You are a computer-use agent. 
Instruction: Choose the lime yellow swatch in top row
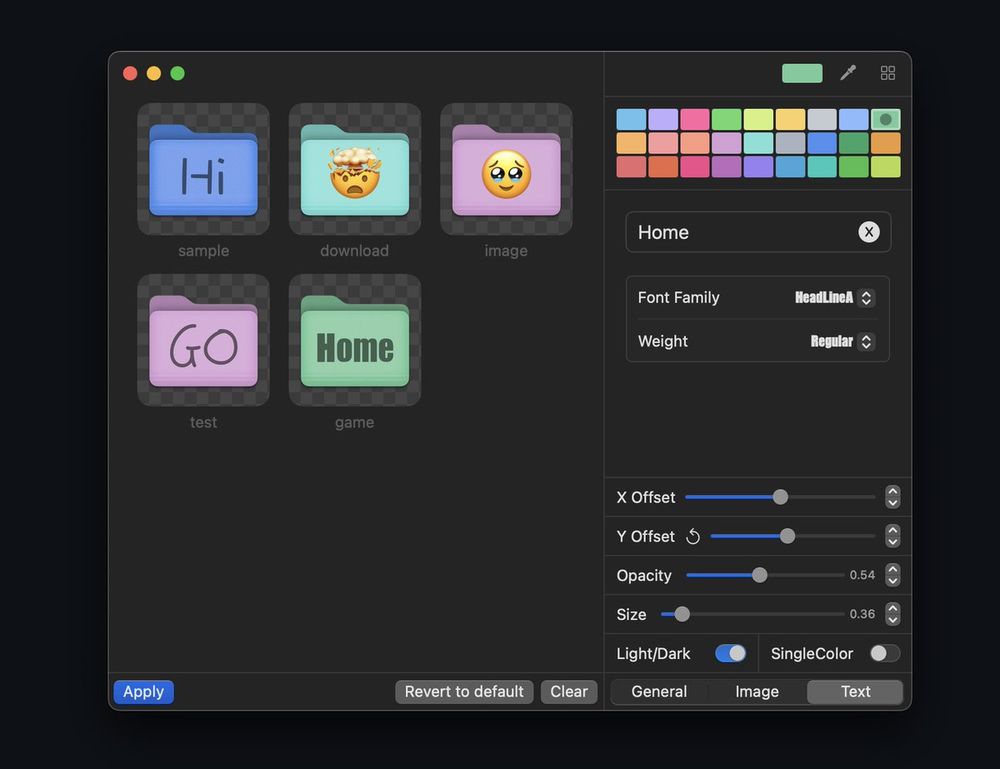click(758, 119)
